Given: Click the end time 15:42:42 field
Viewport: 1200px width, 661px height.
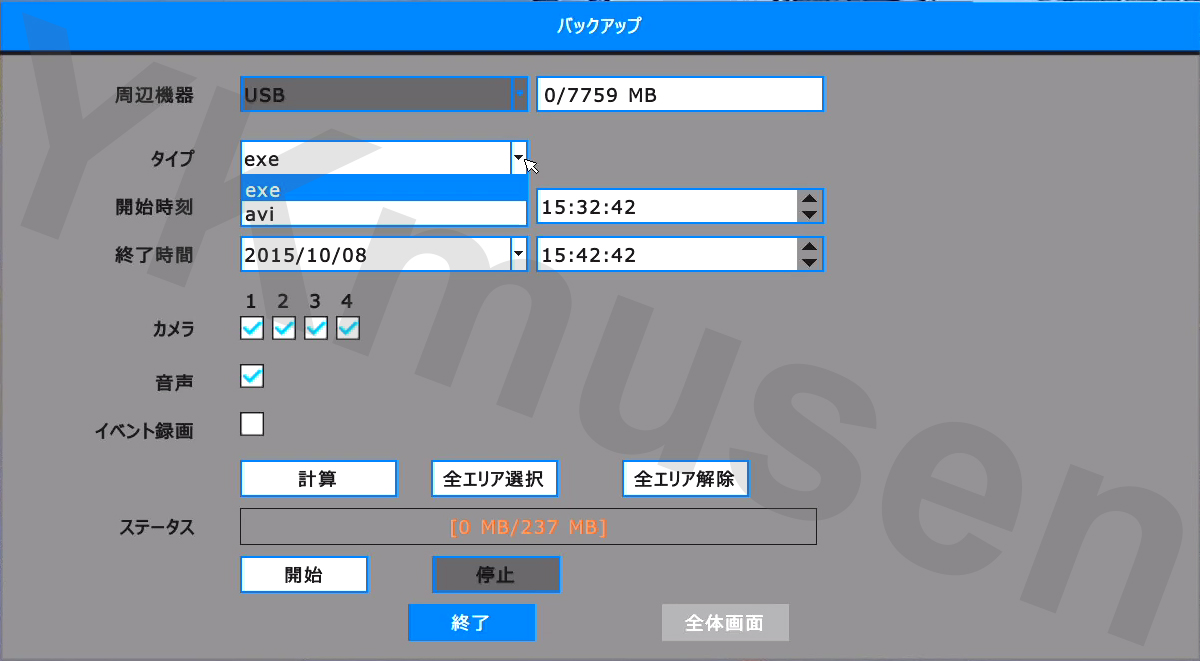Looking at the screenshot, I should [x=668, y=254].
